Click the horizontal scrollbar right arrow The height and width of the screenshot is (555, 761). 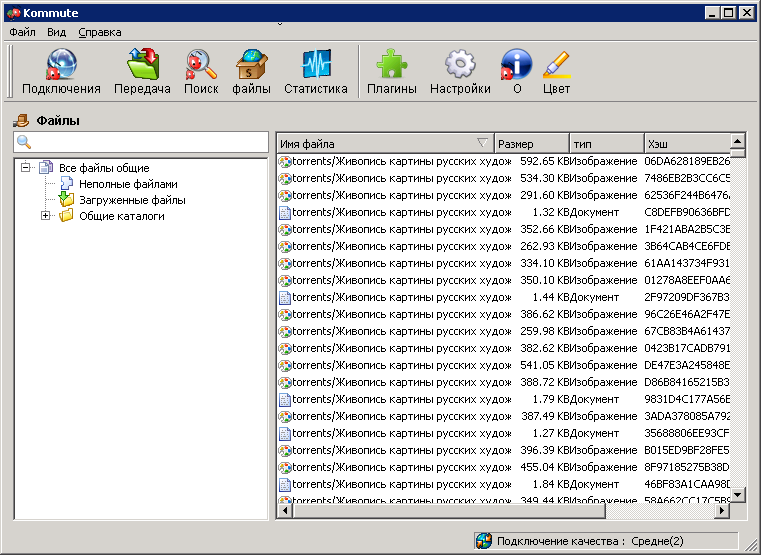coord(722,510)
